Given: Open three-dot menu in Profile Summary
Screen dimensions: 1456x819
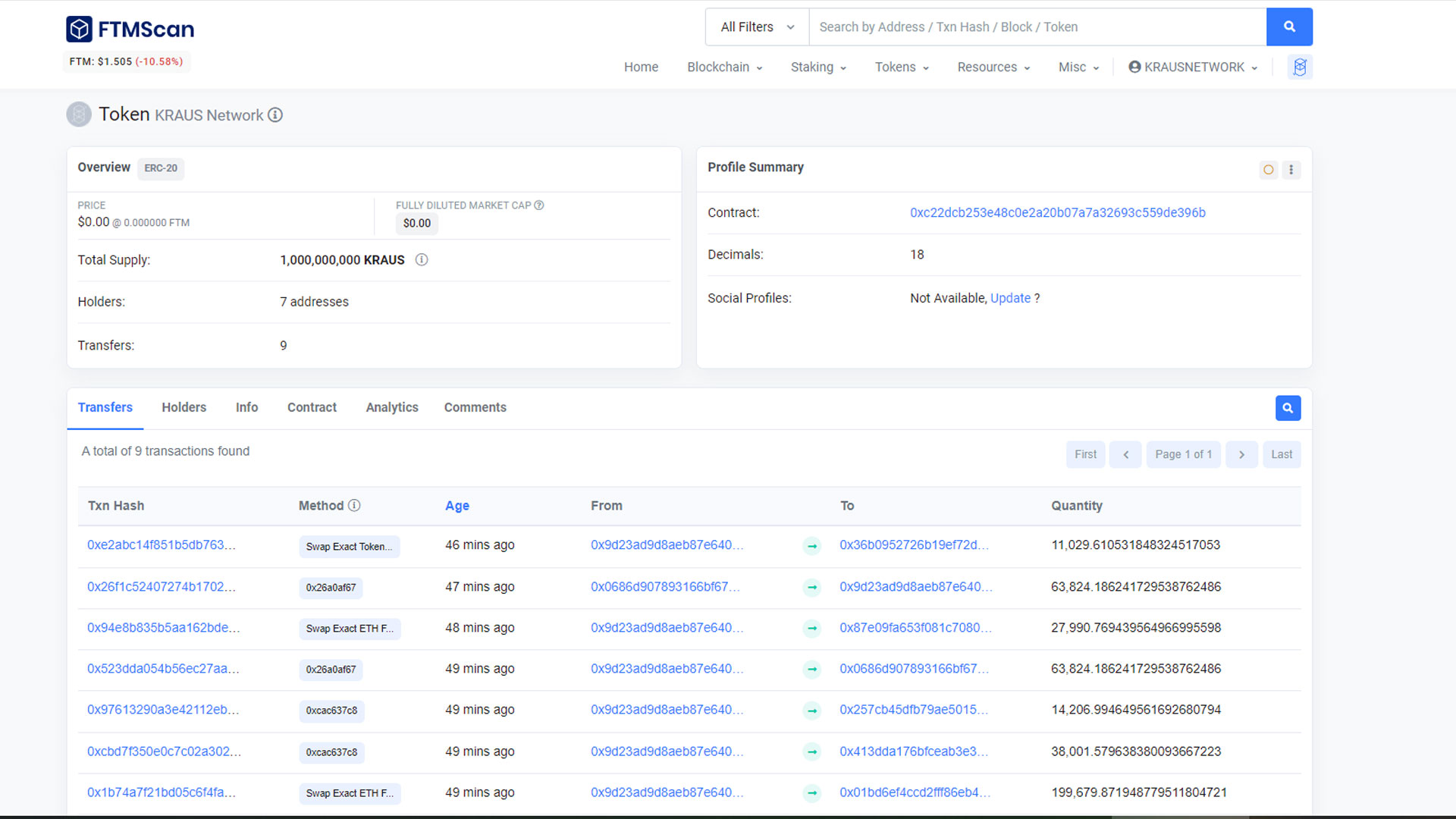Looking at the screenshot, I should (x=1291, y=170).
